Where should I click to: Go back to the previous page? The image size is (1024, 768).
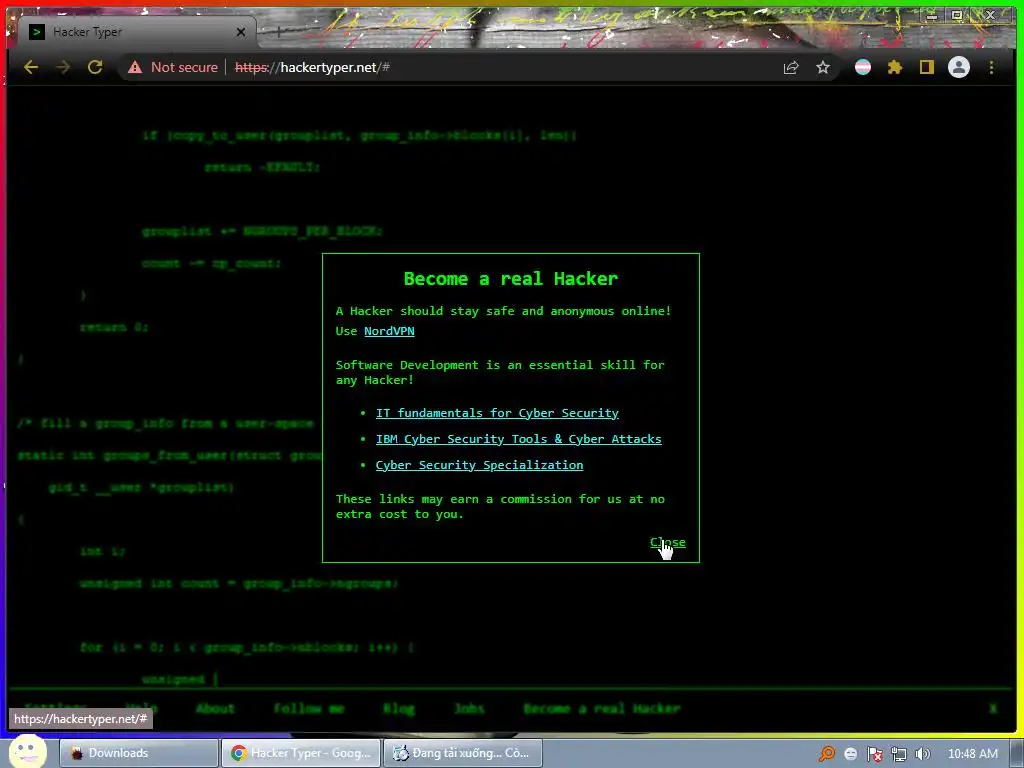pos(31,67)
